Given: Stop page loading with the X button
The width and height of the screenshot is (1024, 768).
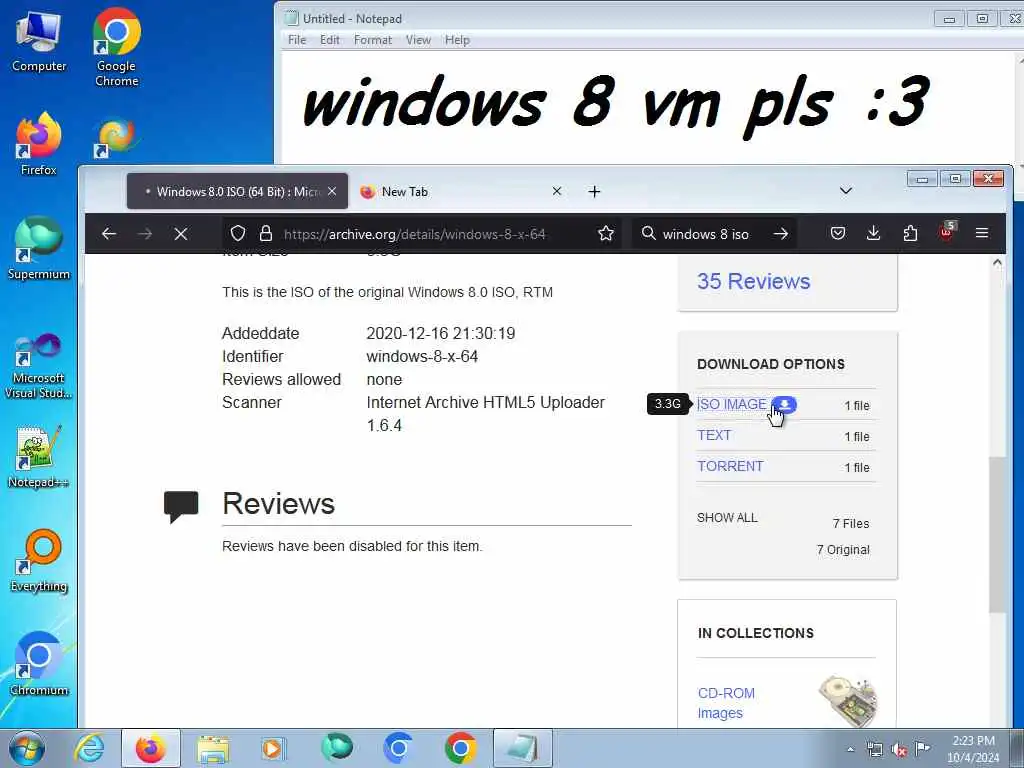Looking at the screenshot, I should pyautogui.click(x=181, y=234).
